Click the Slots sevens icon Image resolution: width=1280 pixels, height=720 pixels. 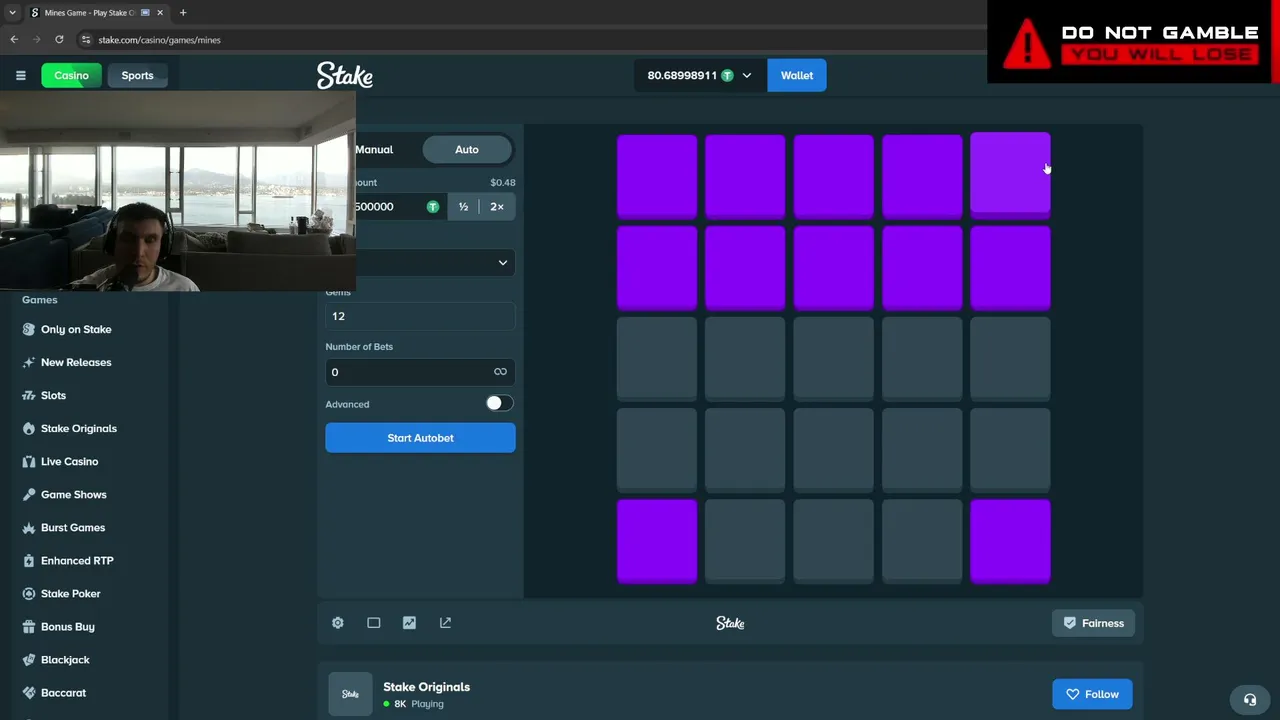coord(29,395)
